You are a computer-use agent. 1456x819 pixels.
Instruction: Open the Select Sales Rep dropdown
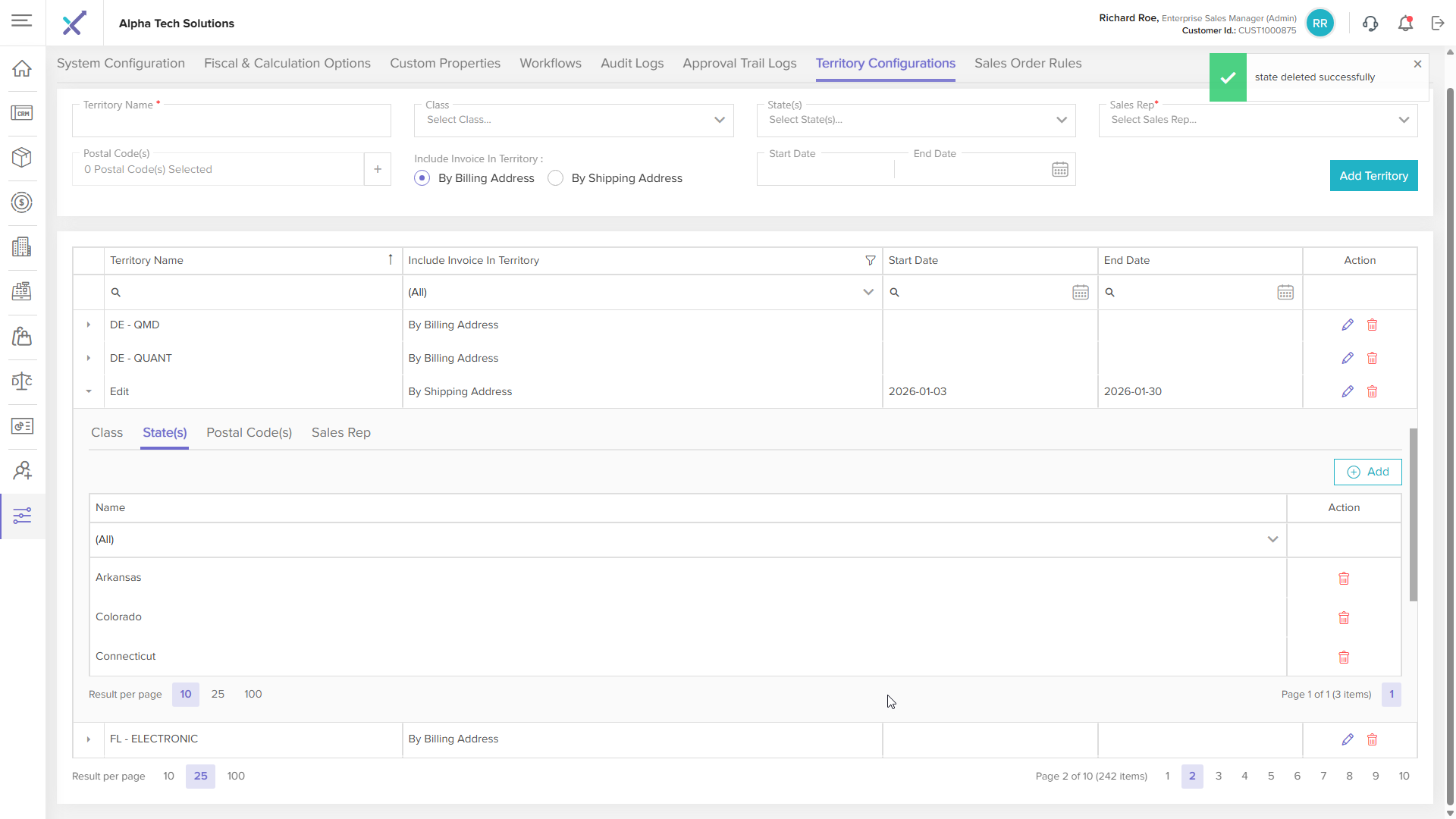(x=1257, y=120)
